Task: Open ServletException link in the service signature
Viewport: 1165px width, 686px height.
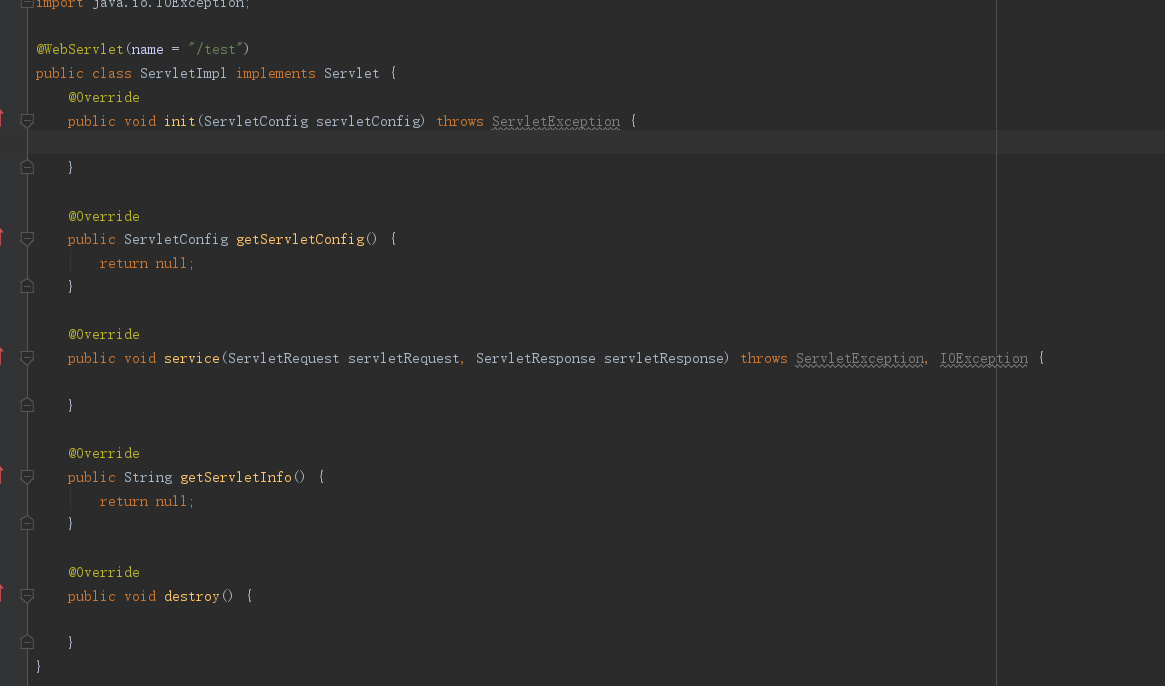Action: point(858,358)
